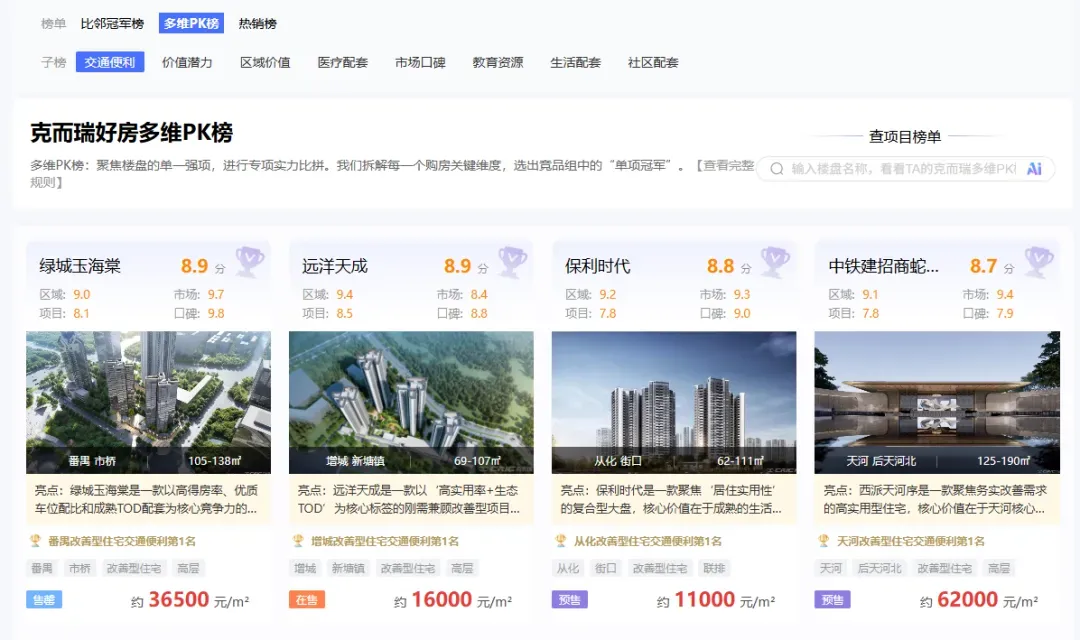Switch to 区域价值 sub-ranking
The height and width of the screenshot is (640, 1080).
pos(265,62)
